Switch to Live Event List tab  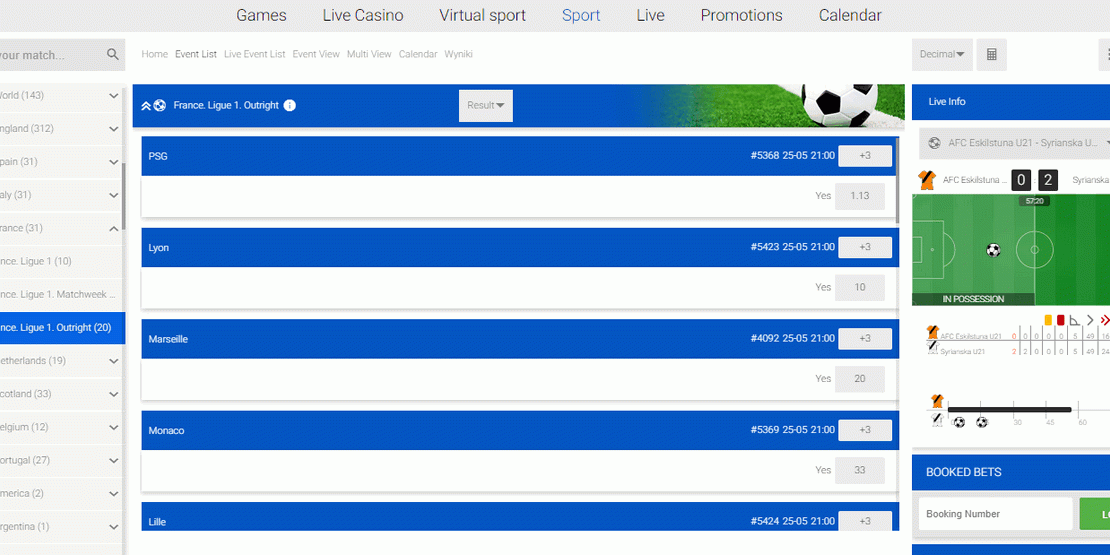pyautogui.click(x=255, y=54)
